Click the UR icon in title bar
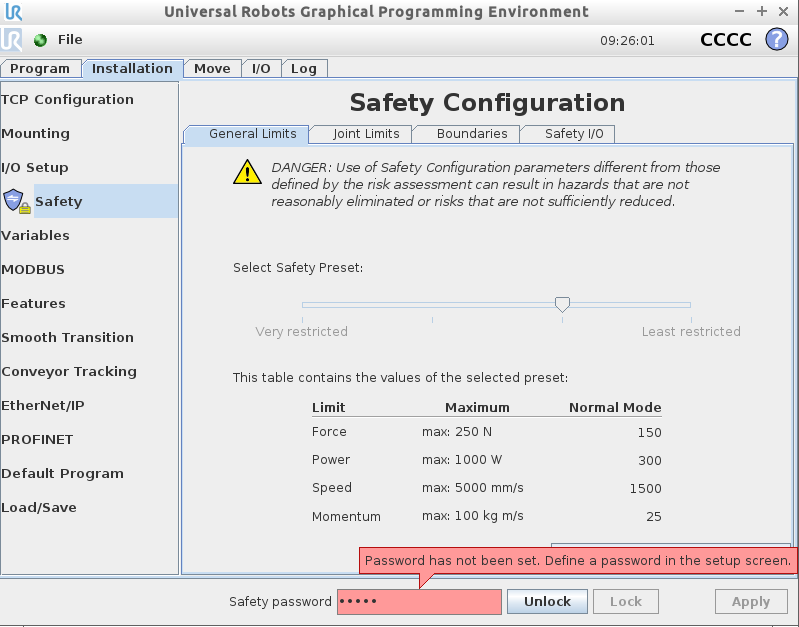 tap(13, 11)
